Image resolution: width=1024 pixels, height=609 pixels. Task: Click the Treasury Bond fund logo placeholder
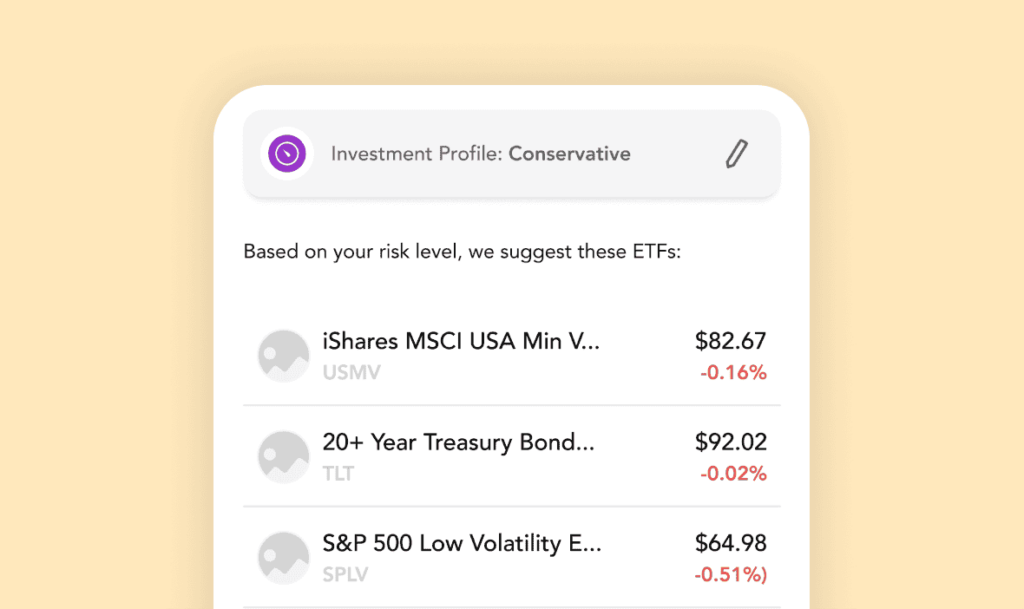283,456
